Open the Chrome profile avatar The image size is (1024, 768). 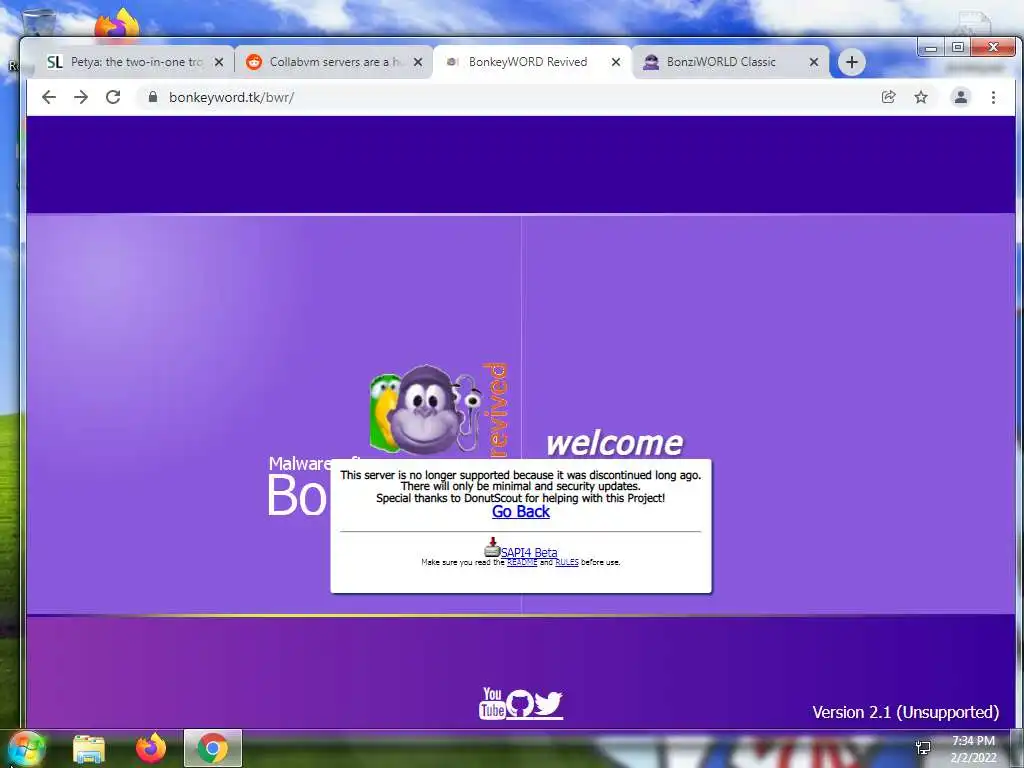961,97
